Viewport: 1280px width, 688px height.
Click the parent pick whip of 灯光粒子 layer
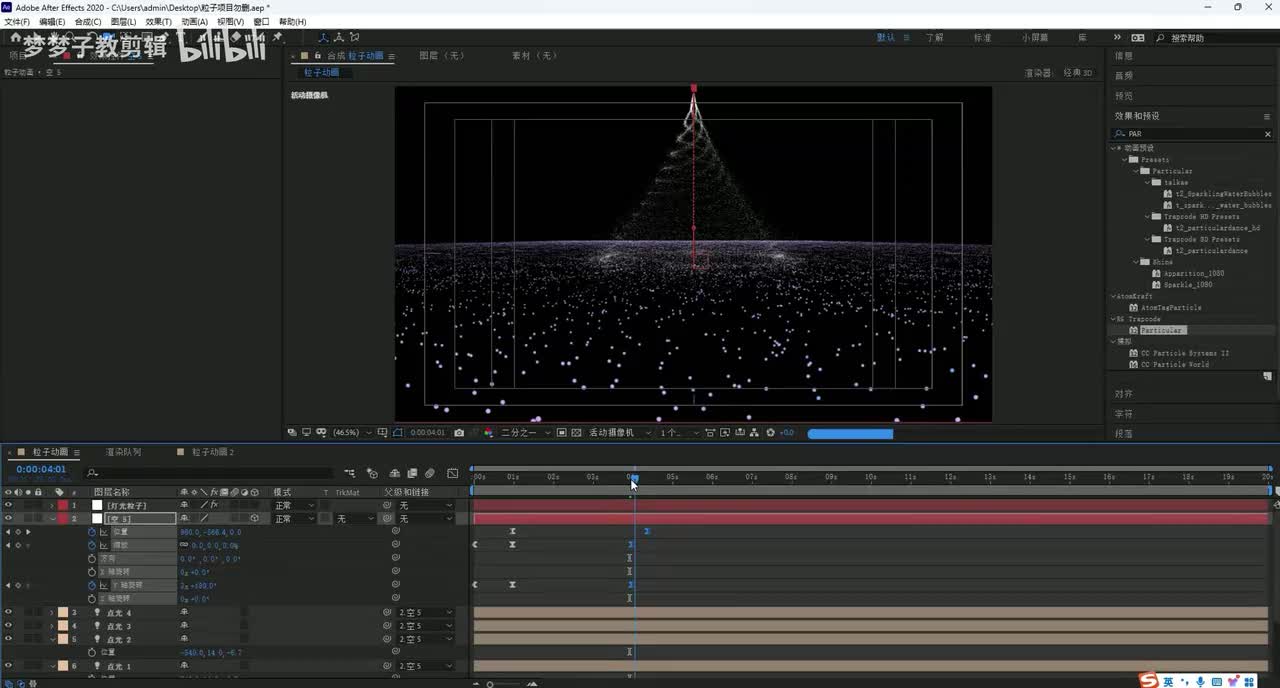click(x=387, y=506)
